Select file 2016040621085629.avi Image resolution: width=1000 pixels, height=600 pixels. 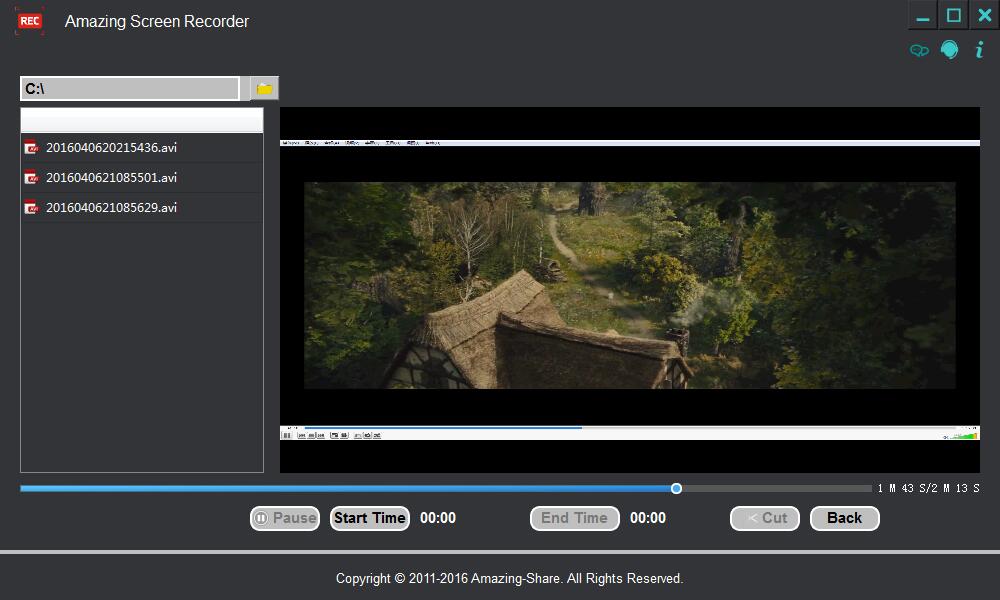pos(111,208)
